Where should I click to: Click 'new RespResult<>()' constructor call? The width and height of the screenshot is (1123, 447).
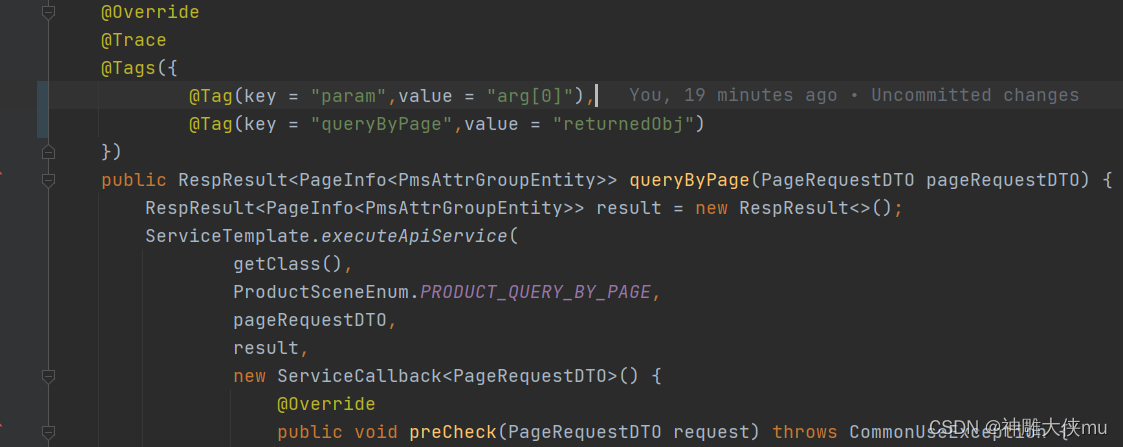[794, 208]
